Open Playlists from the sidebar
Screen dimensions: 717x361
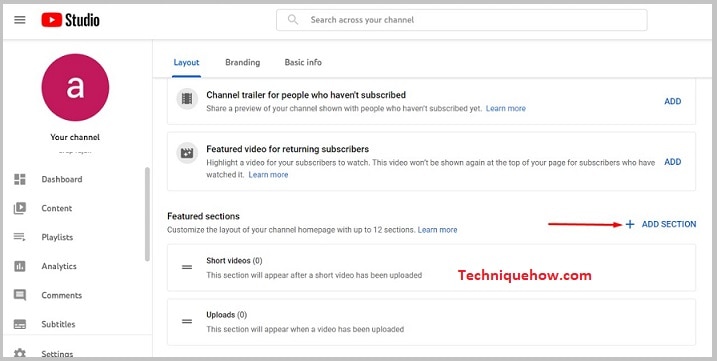57,237
